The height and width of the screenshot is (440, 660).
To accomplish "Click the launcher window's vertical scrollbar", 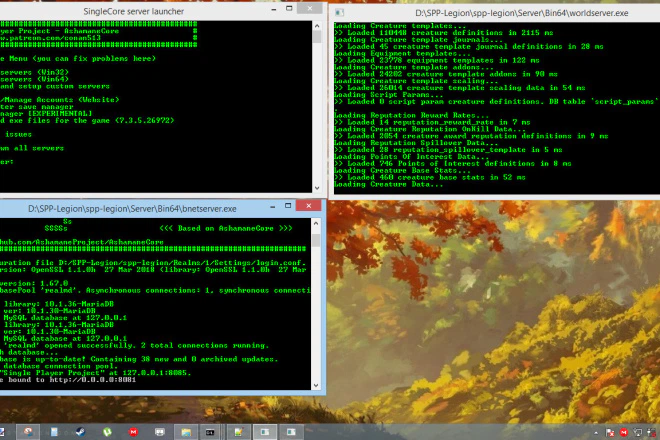I will pyautogui.click(x=317, y=100).
